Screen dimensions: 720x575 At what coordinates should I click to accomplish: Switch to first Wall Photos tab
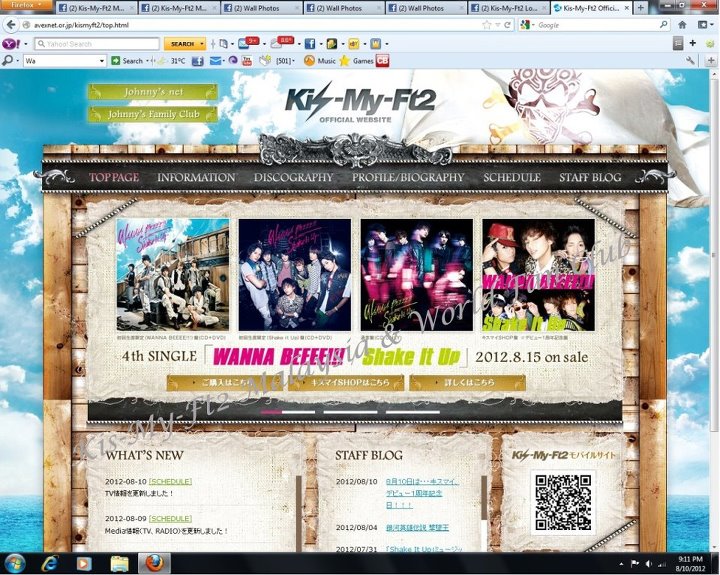262,8
